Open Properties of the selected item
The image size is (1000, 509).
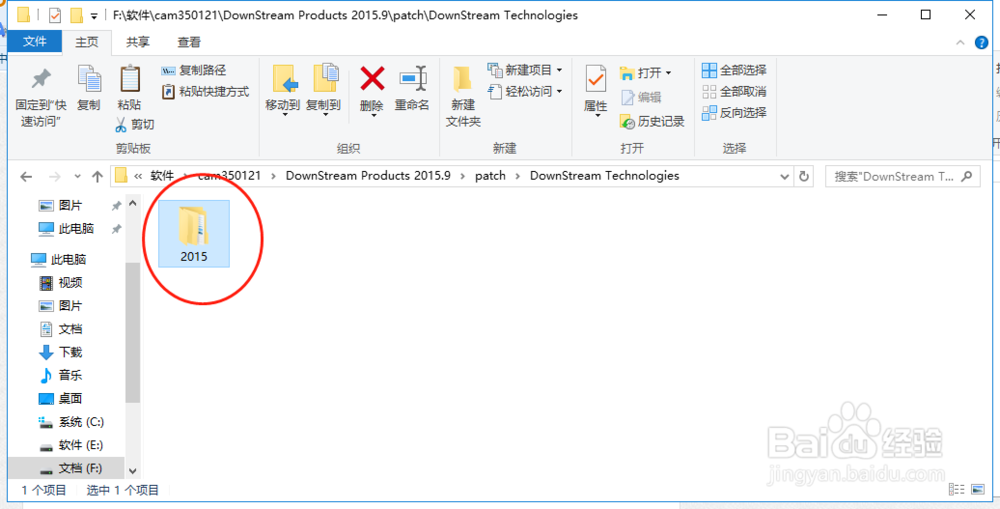click(596, 91)
